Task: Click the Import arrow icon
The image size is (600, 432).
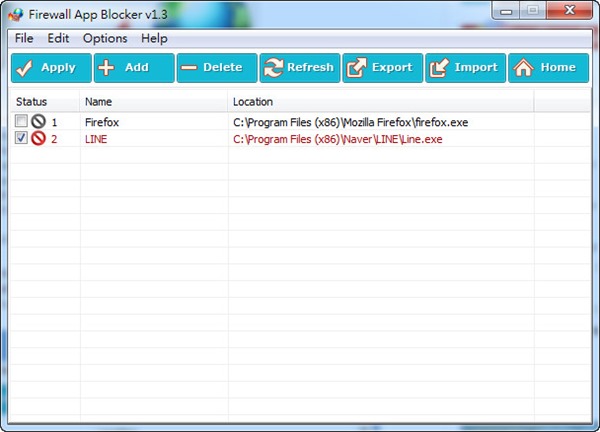Action: (x=439, y=68)
